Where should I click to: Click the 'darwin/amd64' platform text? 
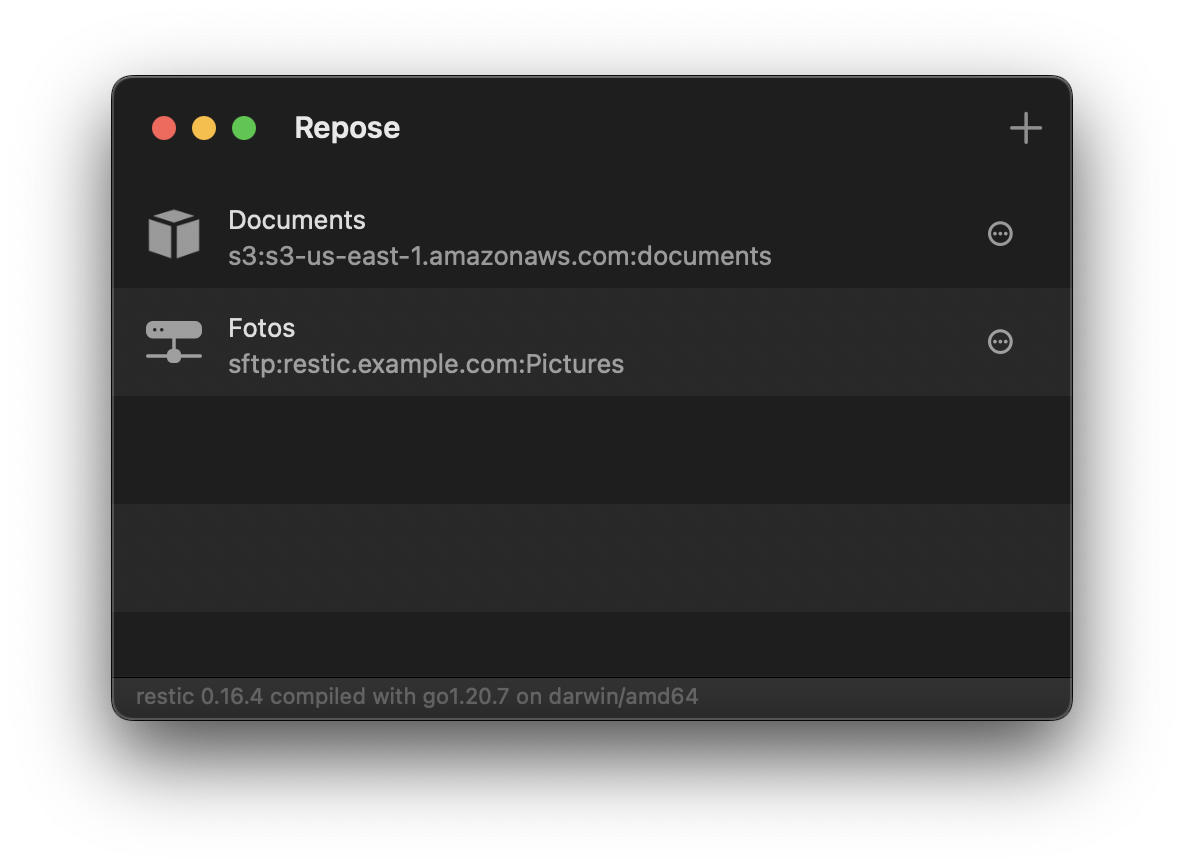tap(622, 696)
